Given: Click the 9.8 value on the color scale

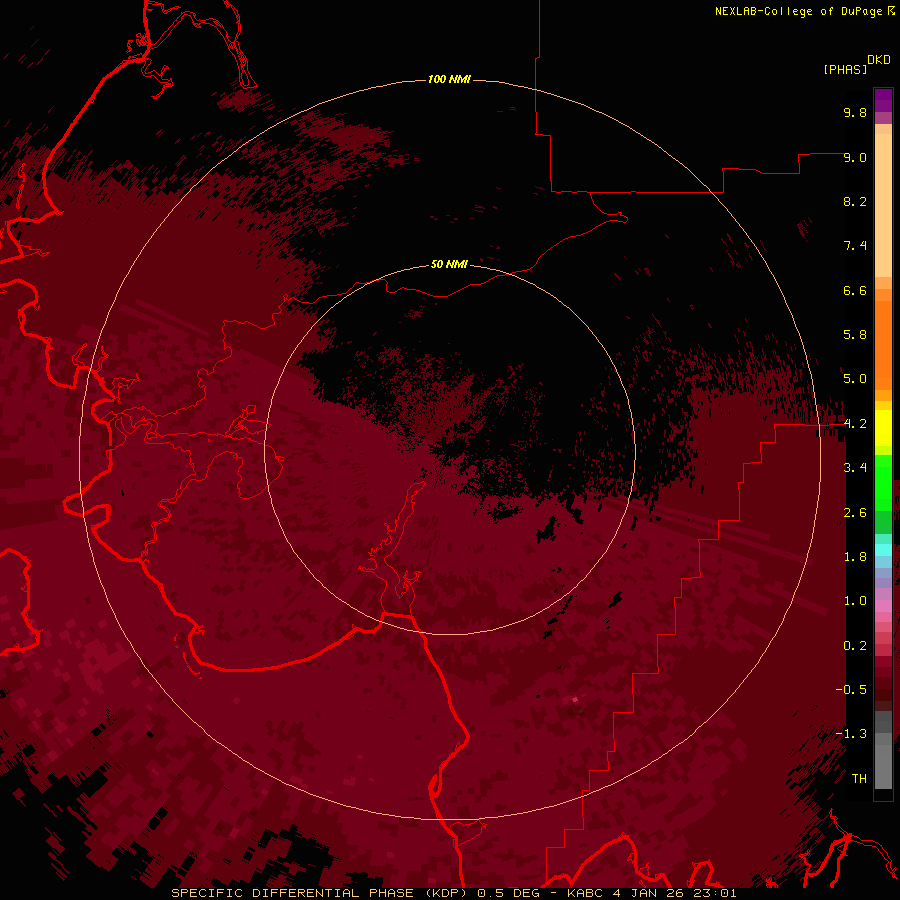Looking at the screenshot, I should pyautogui.click(x=855, y=112).
